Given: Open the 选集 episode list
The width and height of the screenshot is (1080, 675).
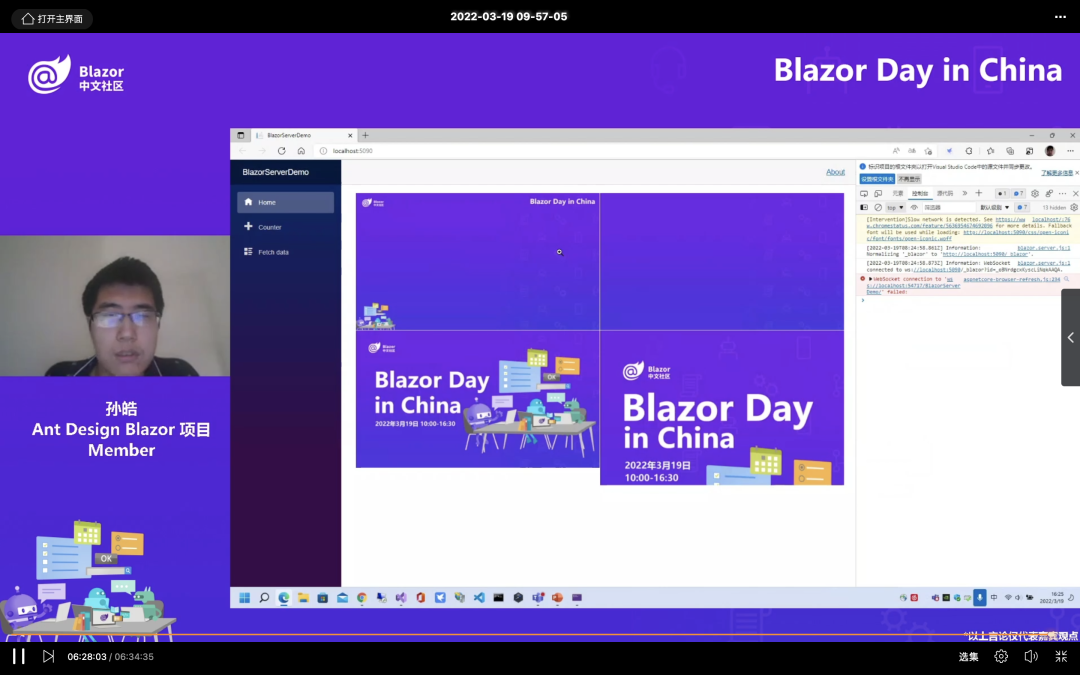Looking at the screenshot, I should (968, 656).
